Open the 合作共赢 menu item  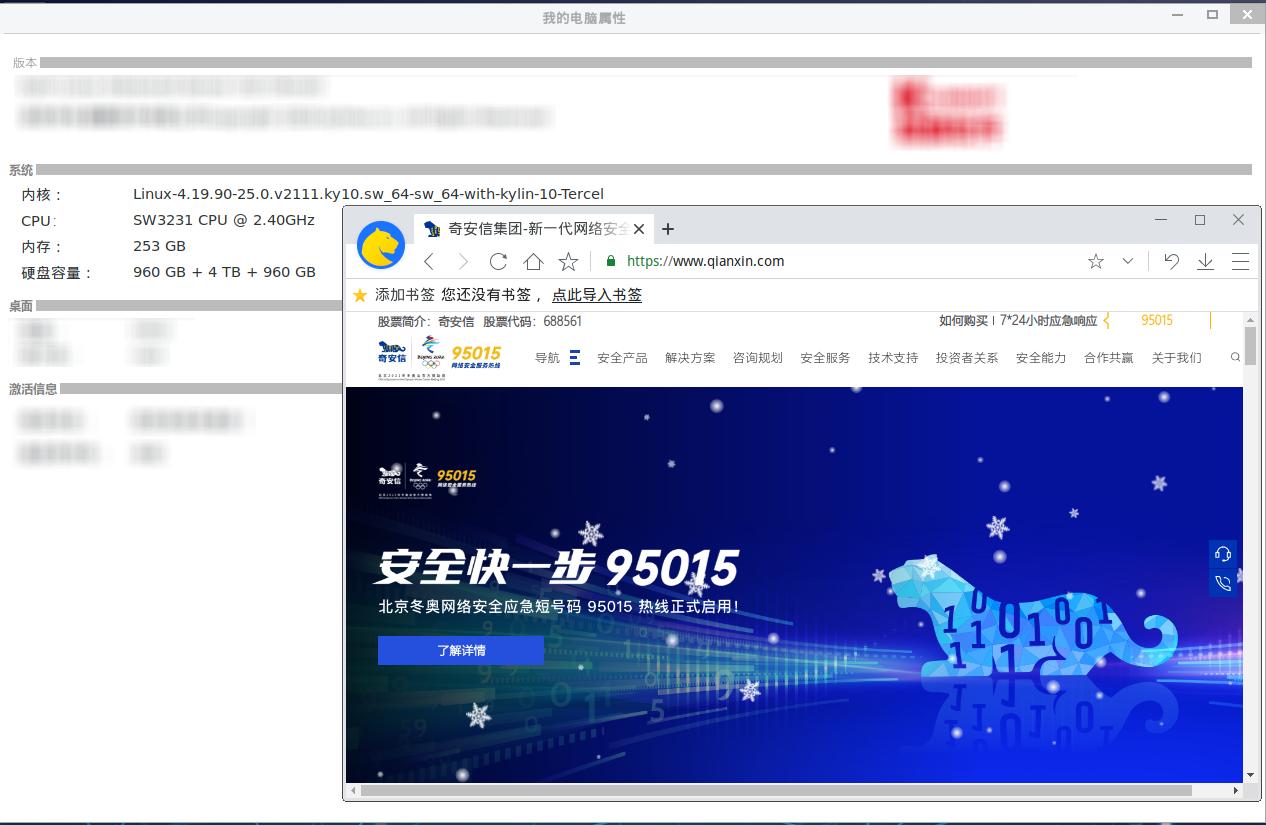pyautogui.click(x=1109, y=358)
